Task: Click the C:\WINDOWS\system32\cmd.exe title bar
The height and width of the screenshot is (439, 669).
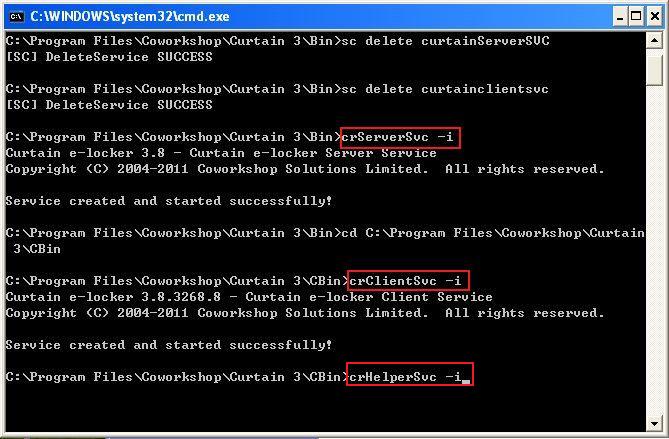Action: pos(300,16)
